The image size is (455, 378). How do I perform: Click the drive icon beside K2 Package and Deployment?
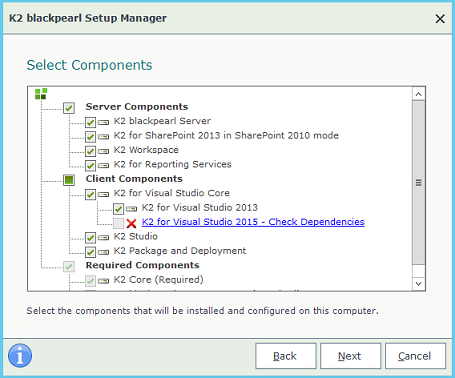(x=103, y=252)
